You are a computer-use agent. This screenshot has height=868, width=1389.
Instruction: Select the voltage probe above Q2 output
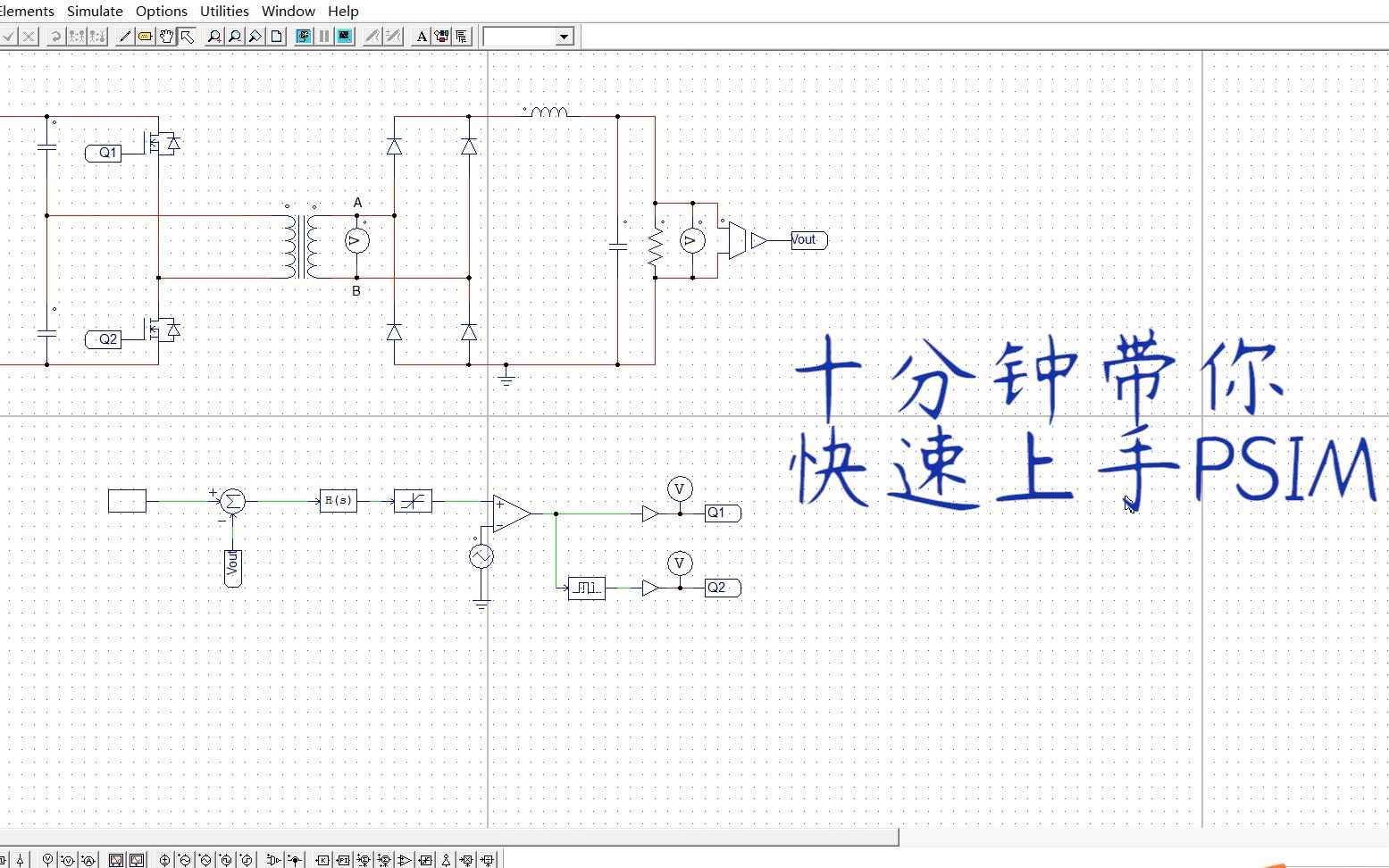680,563
